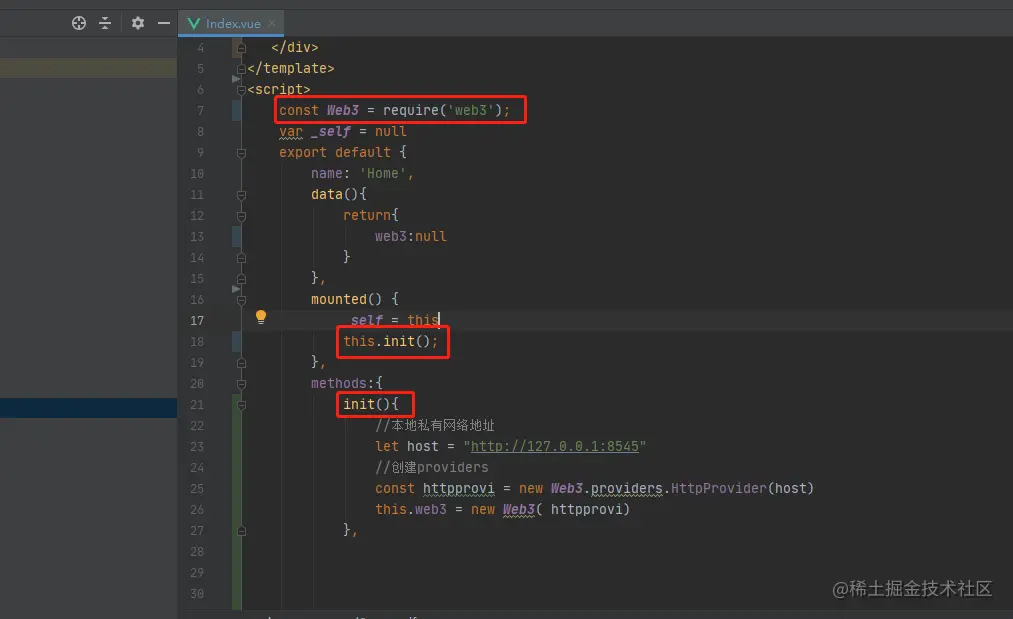Collapse the script tag fold marker
1013x619 pixels.
click(x=241, y=90)
